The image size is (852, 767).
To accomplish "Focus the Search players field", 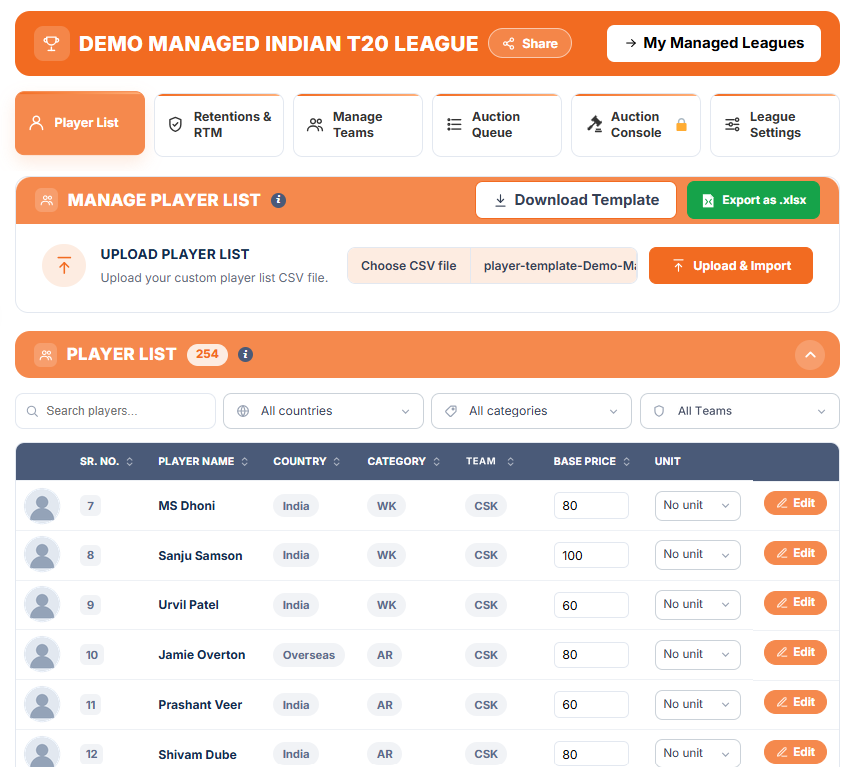I will tap(116, 411).
